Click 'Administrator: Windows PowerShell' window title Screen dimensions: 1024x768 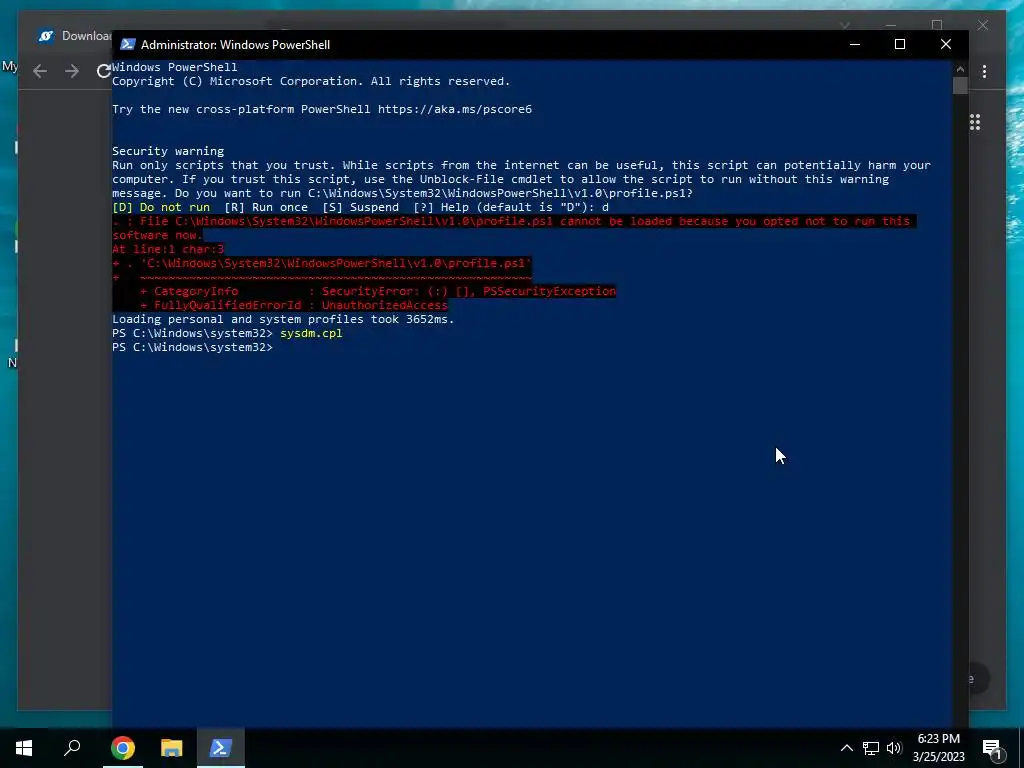coord(235,44)
